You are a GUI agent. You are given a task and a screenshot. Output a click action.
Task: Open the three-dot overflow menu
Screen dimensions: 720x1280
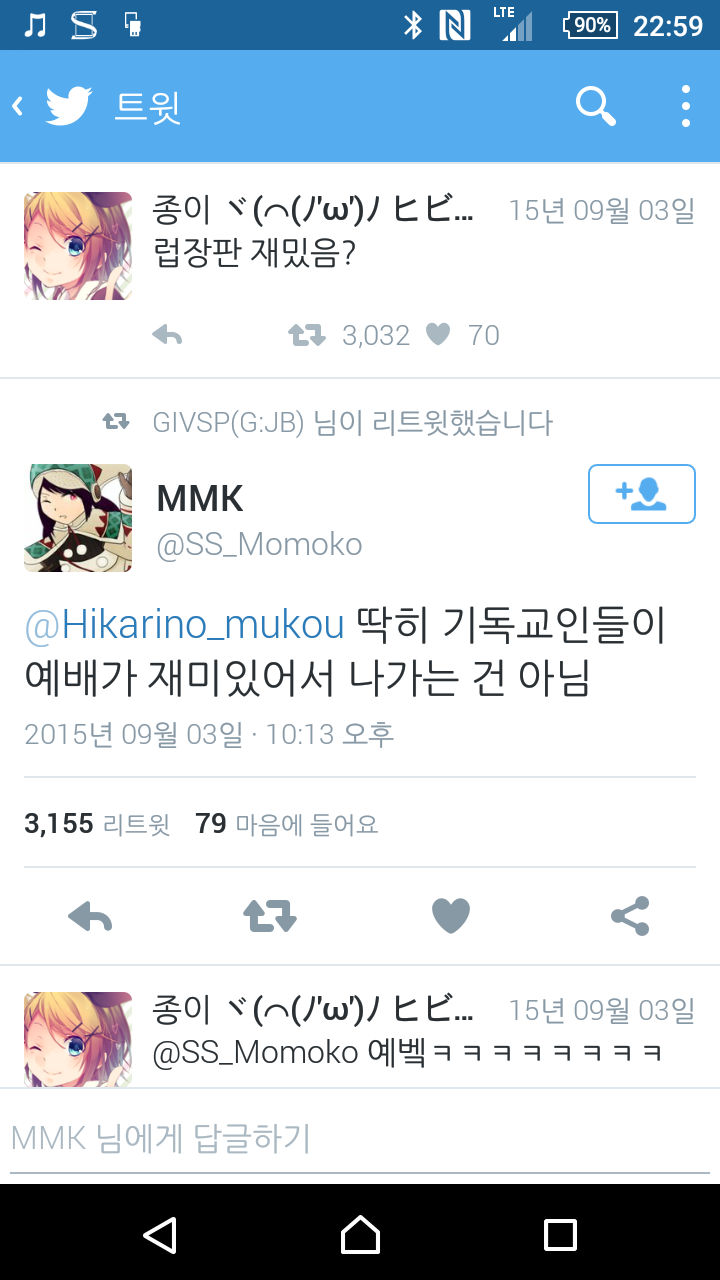[686, 106]
